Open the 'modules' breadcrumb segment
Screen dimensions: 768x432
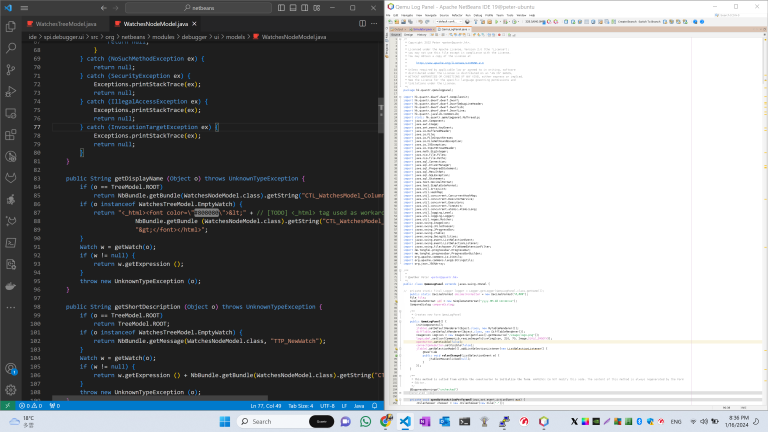coord(163,37)
